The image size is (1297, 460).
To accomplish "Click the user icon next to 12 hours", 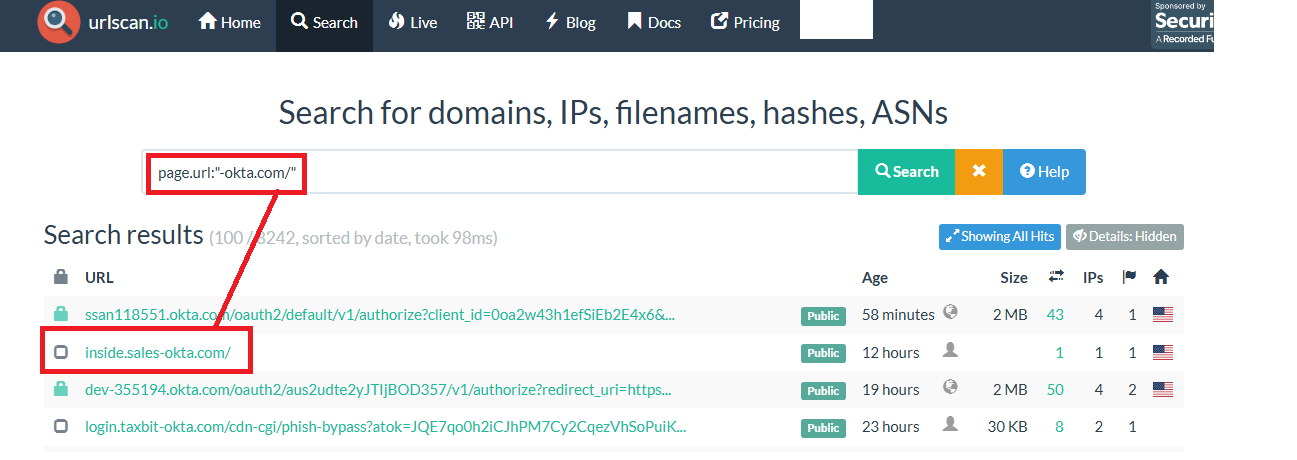I will (x=950, y=350).
